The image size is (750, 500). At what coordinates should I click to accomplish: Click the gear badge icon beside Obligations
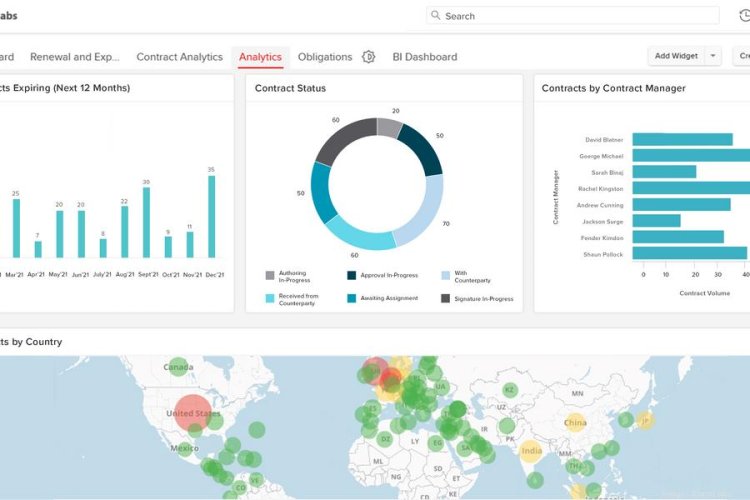(368, 57)
